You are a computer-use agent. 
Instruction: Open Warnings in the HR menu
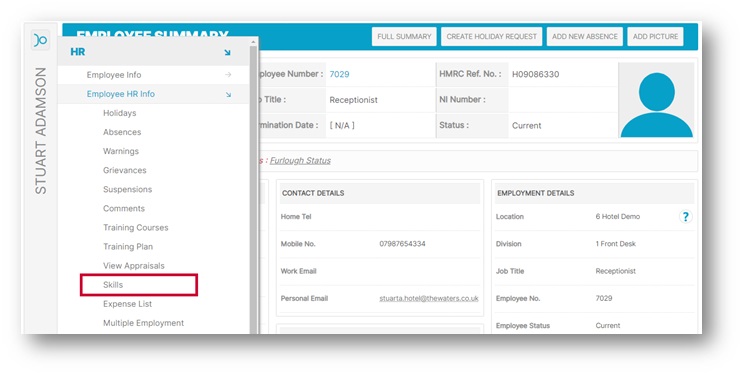(x=121, y=151)
